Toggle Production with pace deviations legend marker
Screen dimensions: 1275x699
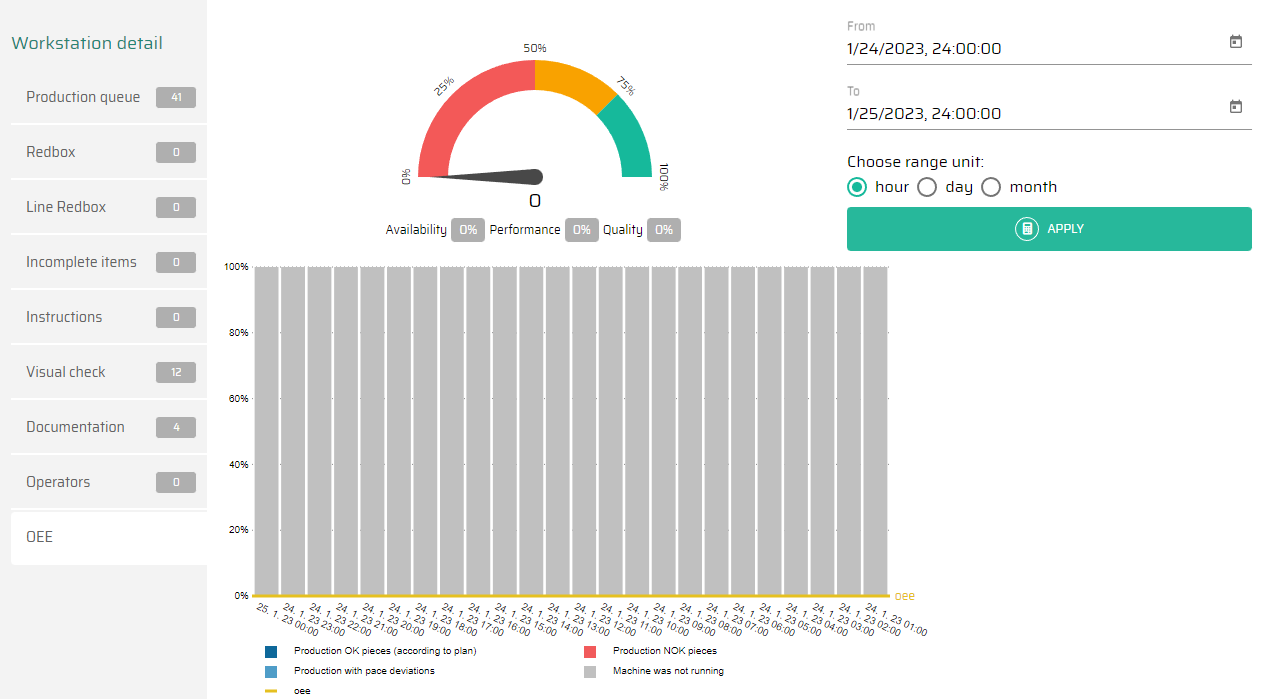click(x=271, y=671)
